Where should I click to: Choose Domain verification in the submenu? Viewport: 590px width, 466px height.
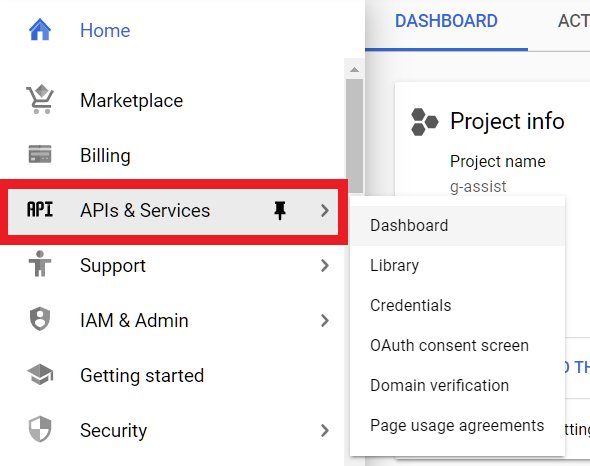click(x=457, y=385)
